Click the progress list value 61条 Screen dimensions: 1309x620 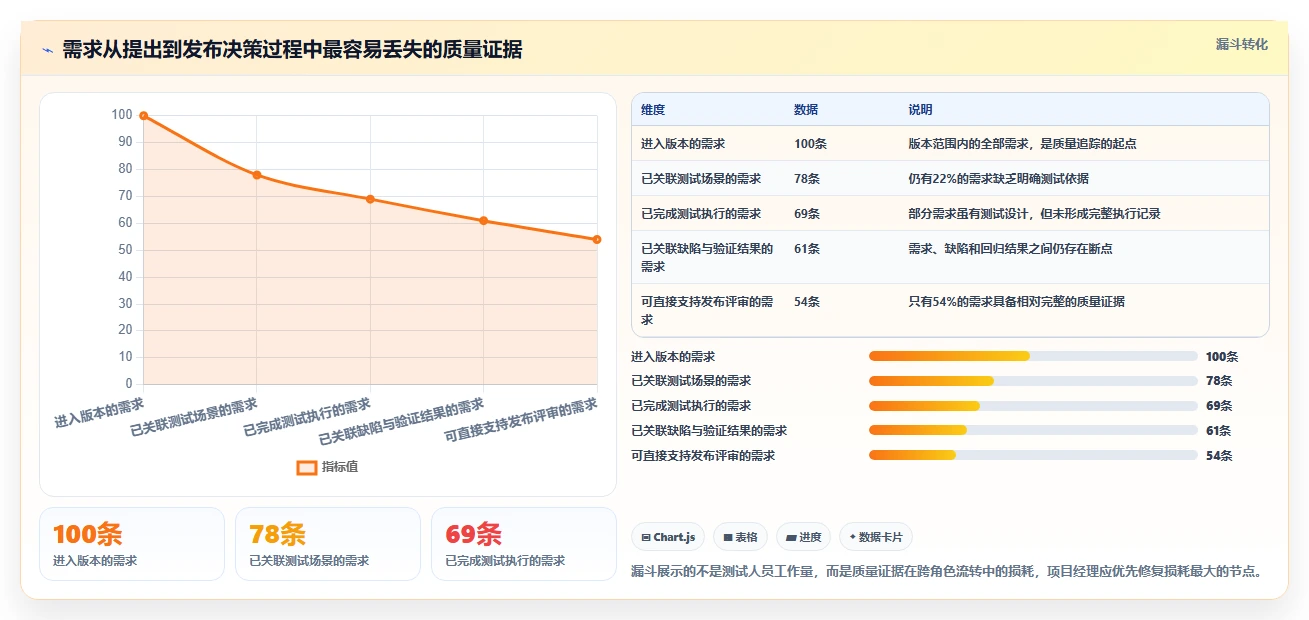point(1218,431)
